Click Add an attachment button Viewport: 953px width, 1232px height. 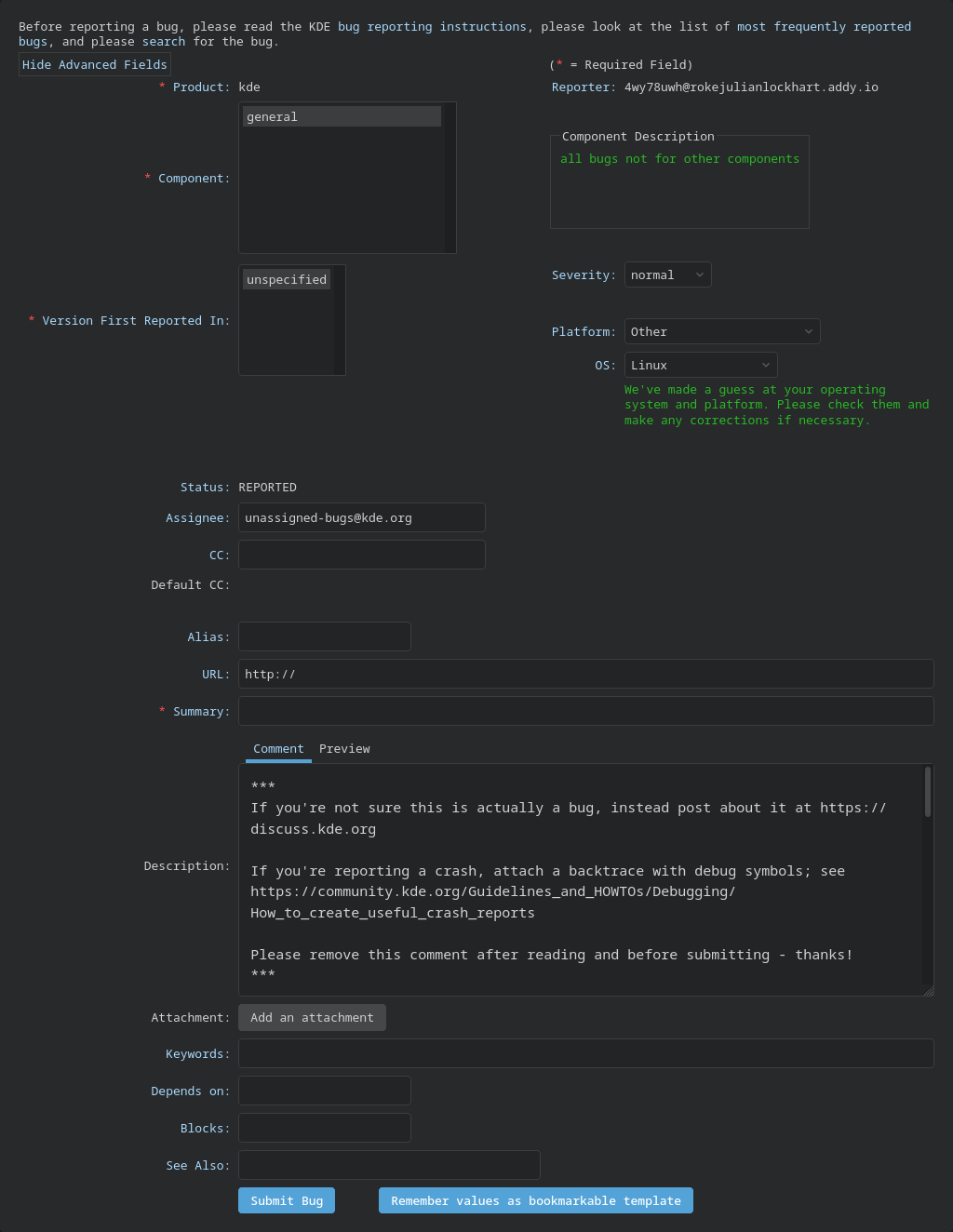[312, 1017]
